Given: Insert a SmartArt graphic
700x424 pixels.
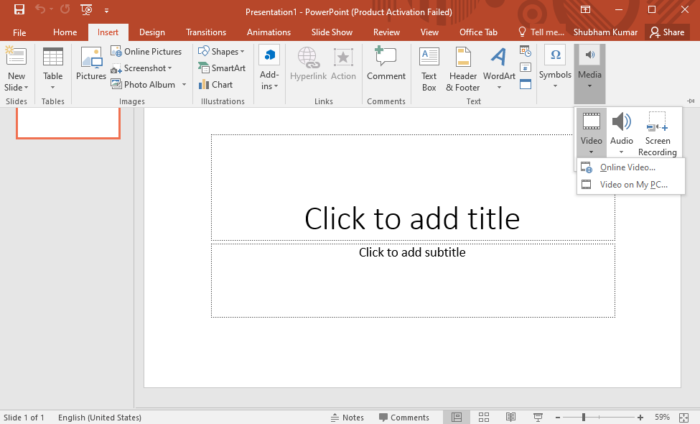Looking at the screenshot, I should click(221, 68).
